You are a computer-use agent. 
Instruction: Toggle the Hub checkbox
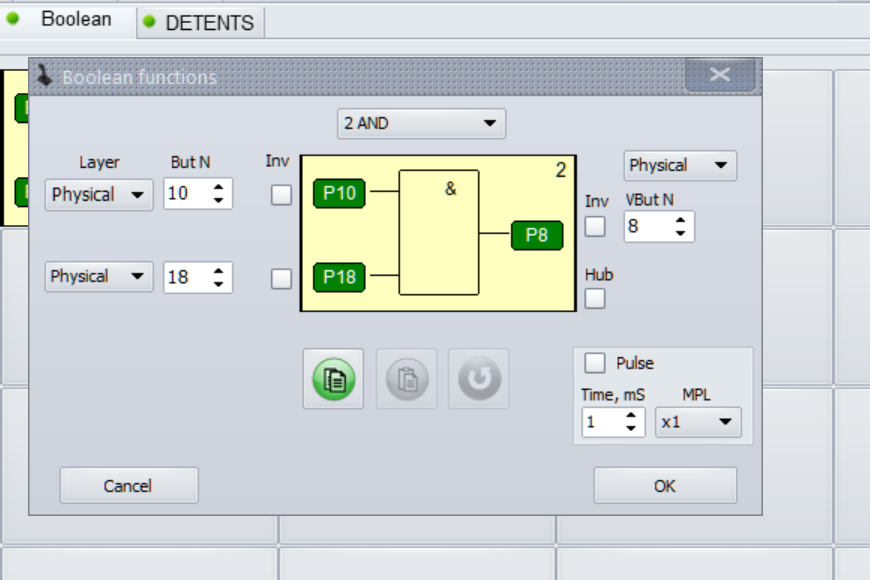tap(595, 298)
